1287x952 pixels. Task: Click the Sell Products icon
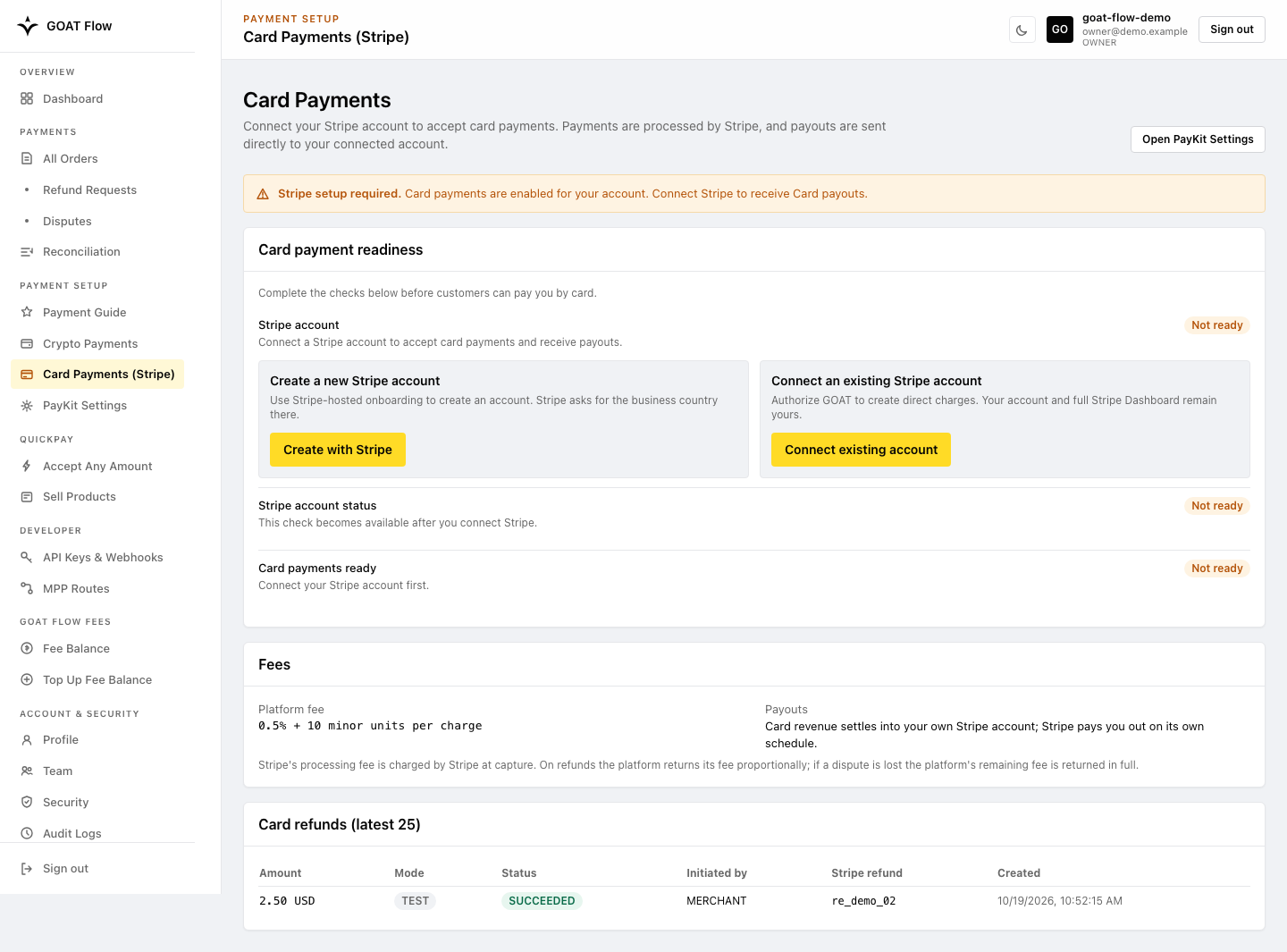(27, 497)
